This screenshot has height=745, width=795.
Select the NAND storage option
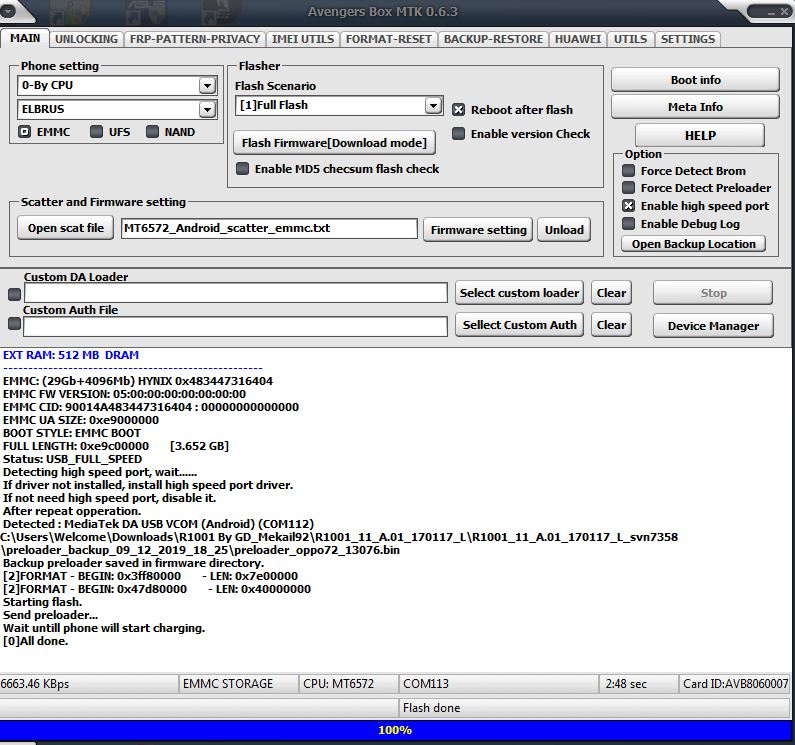coord(152,132)
